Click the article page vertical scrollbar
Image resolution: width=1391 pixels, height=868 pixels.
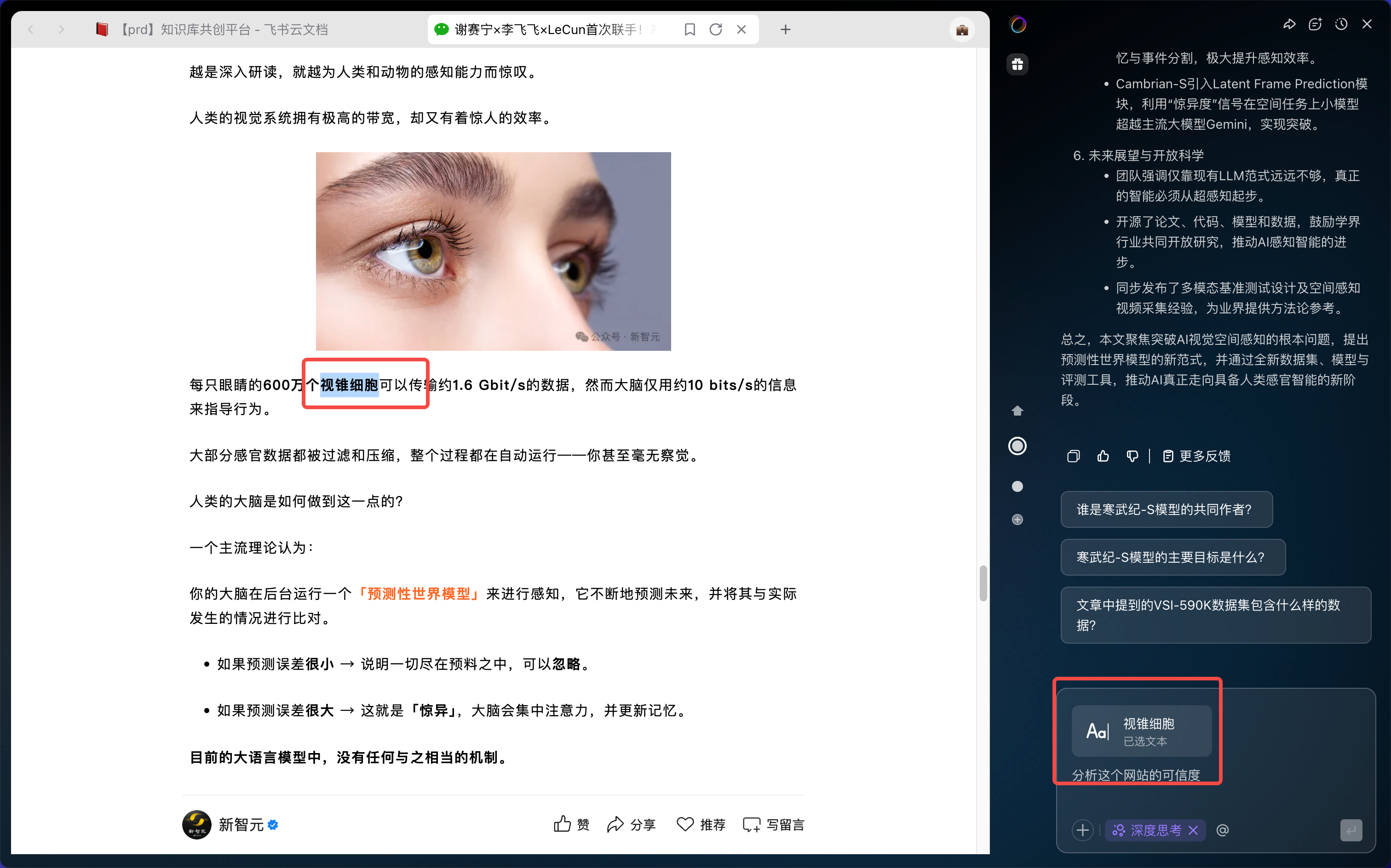click(x=983, y=583)
